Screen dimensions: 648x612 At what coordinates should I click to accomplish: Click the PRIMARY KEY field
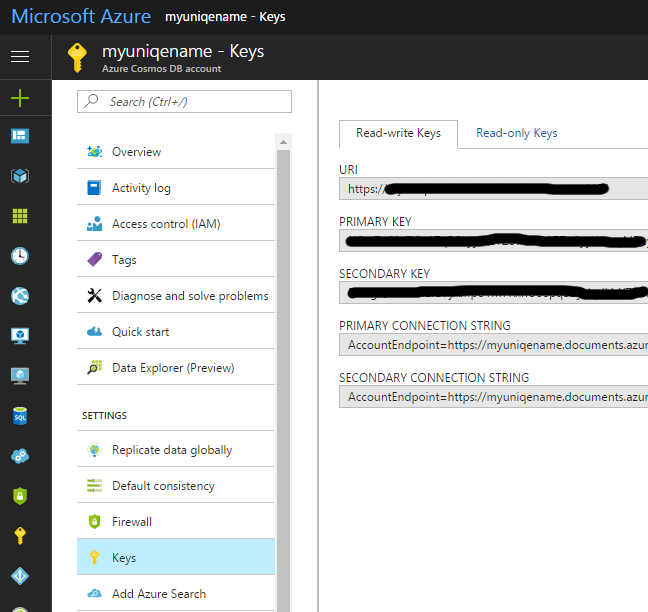click(x=493, y=241)
